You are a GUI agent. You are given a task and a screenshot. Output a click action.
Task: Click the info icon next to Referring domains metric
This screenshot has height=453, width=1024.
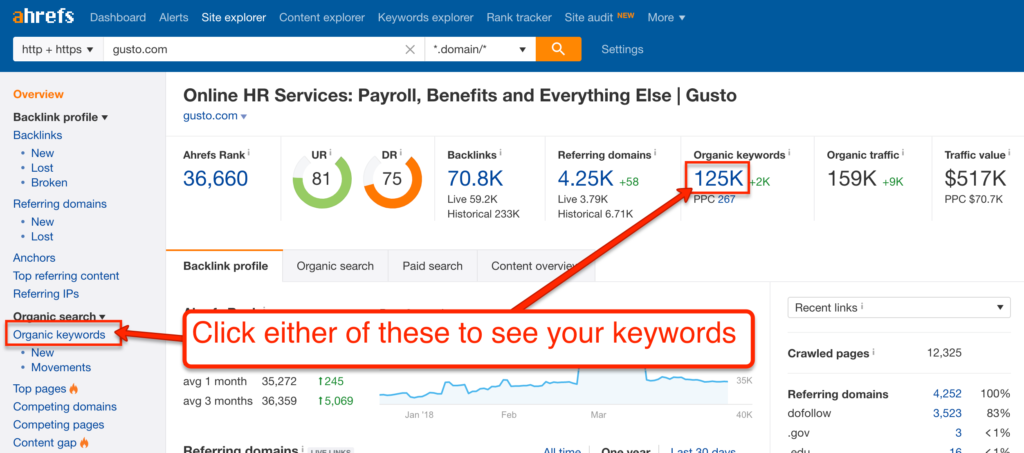(655, 152)
